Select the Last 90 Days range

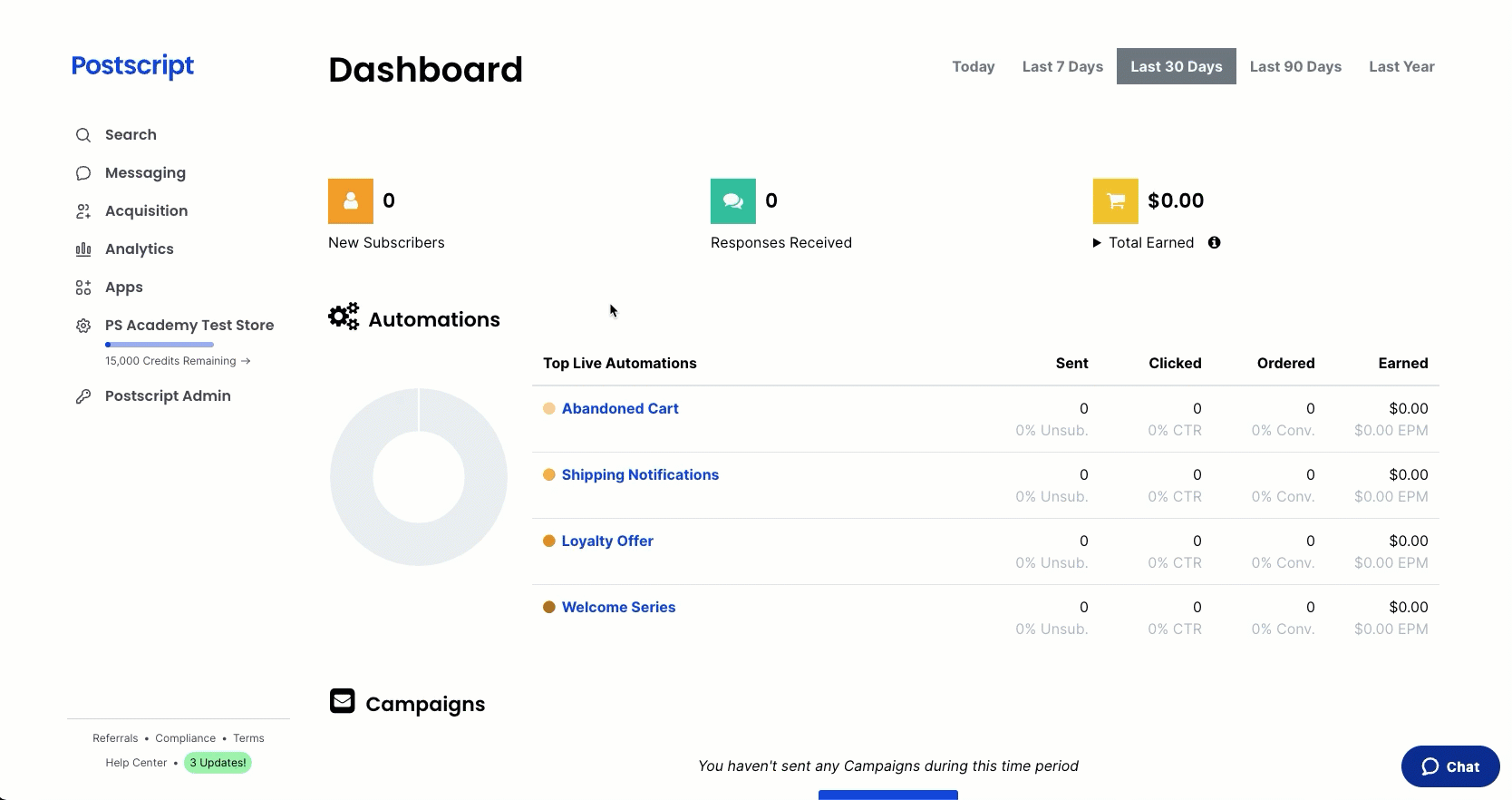1295,67
